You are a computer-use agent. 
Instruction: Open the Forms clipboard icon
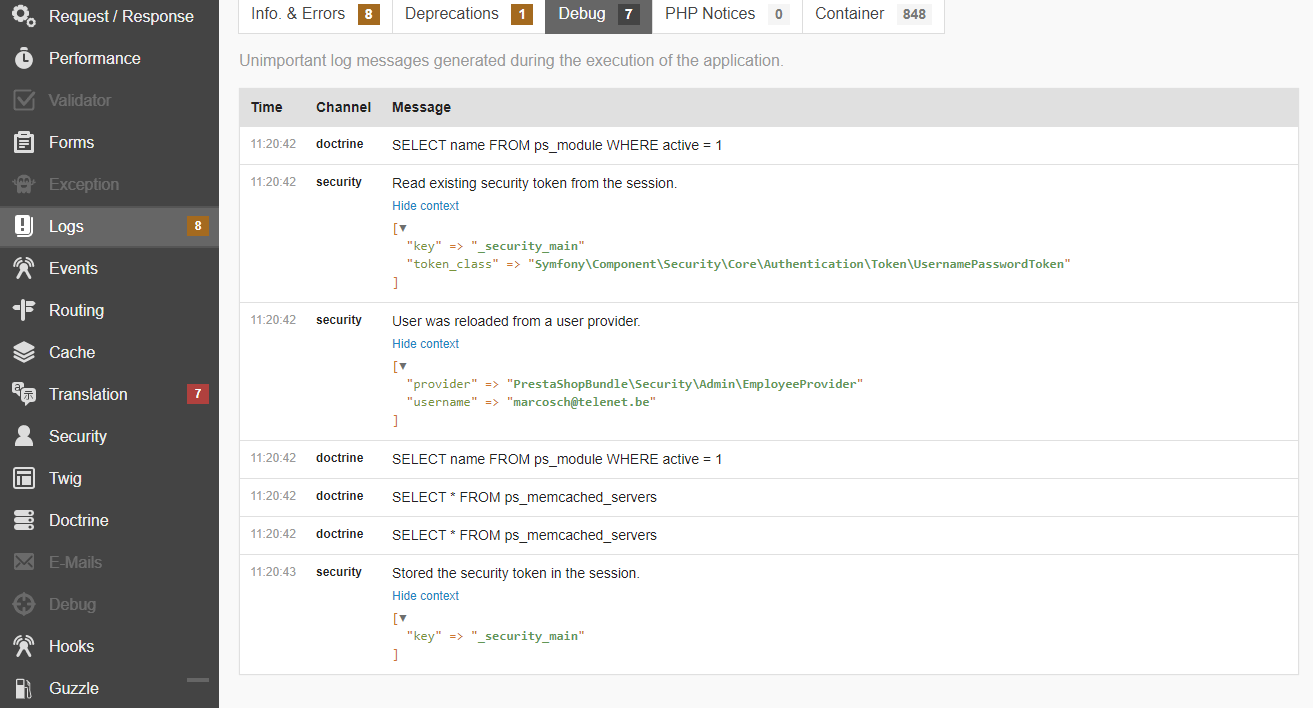(x=24, y=143)
